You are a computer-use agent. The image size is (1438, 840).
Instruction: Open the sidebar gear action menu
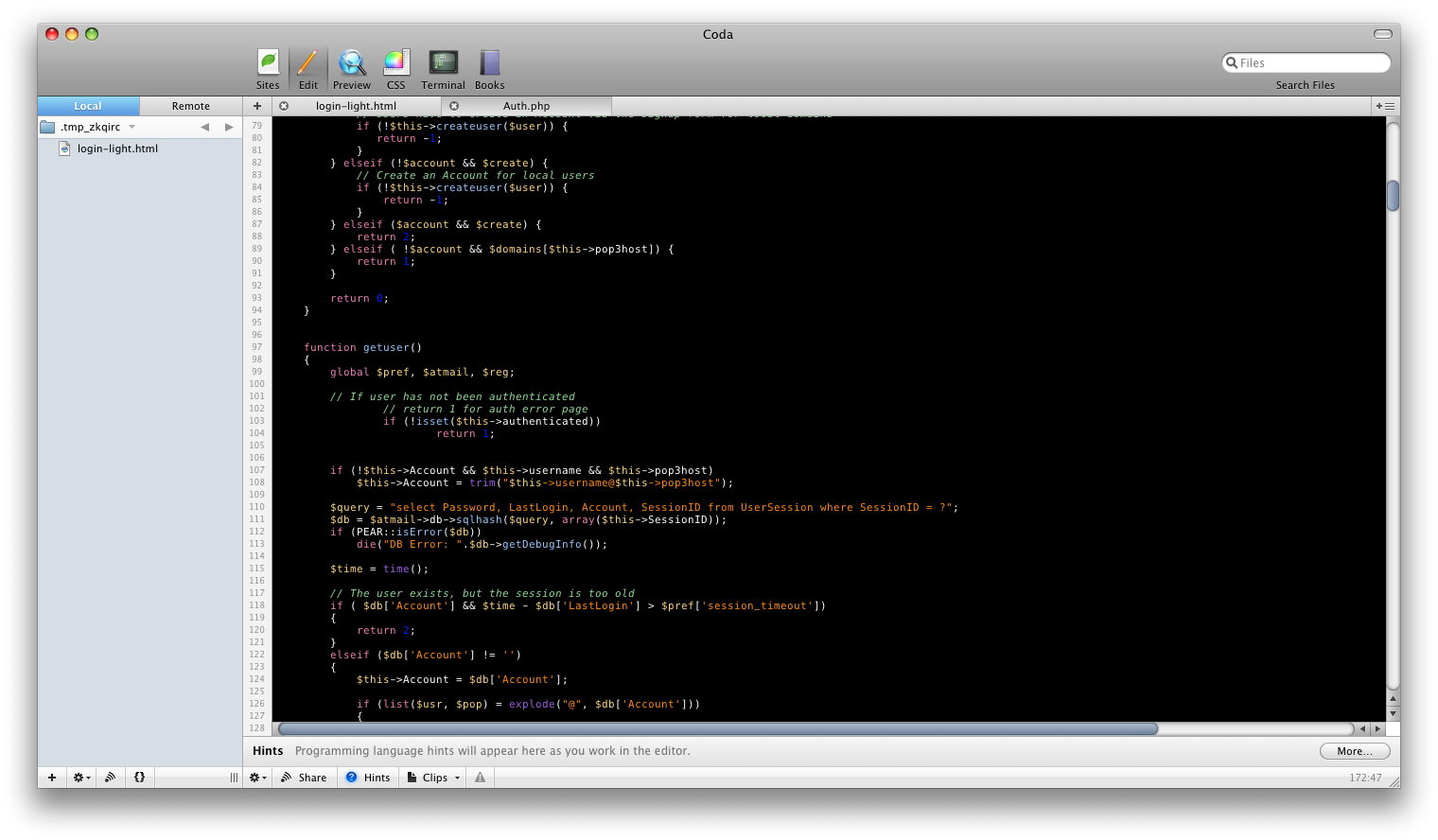coord(81,778)
